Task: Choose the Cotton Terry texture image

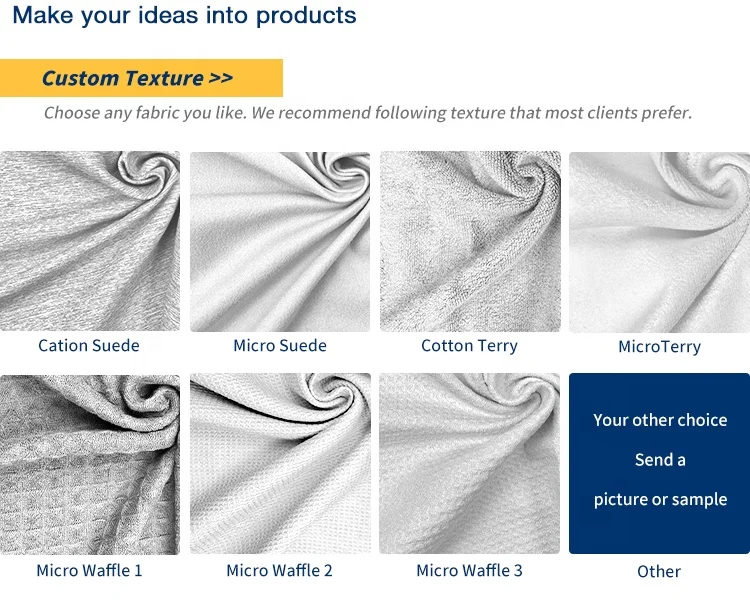Action: (x=470, y=241)
